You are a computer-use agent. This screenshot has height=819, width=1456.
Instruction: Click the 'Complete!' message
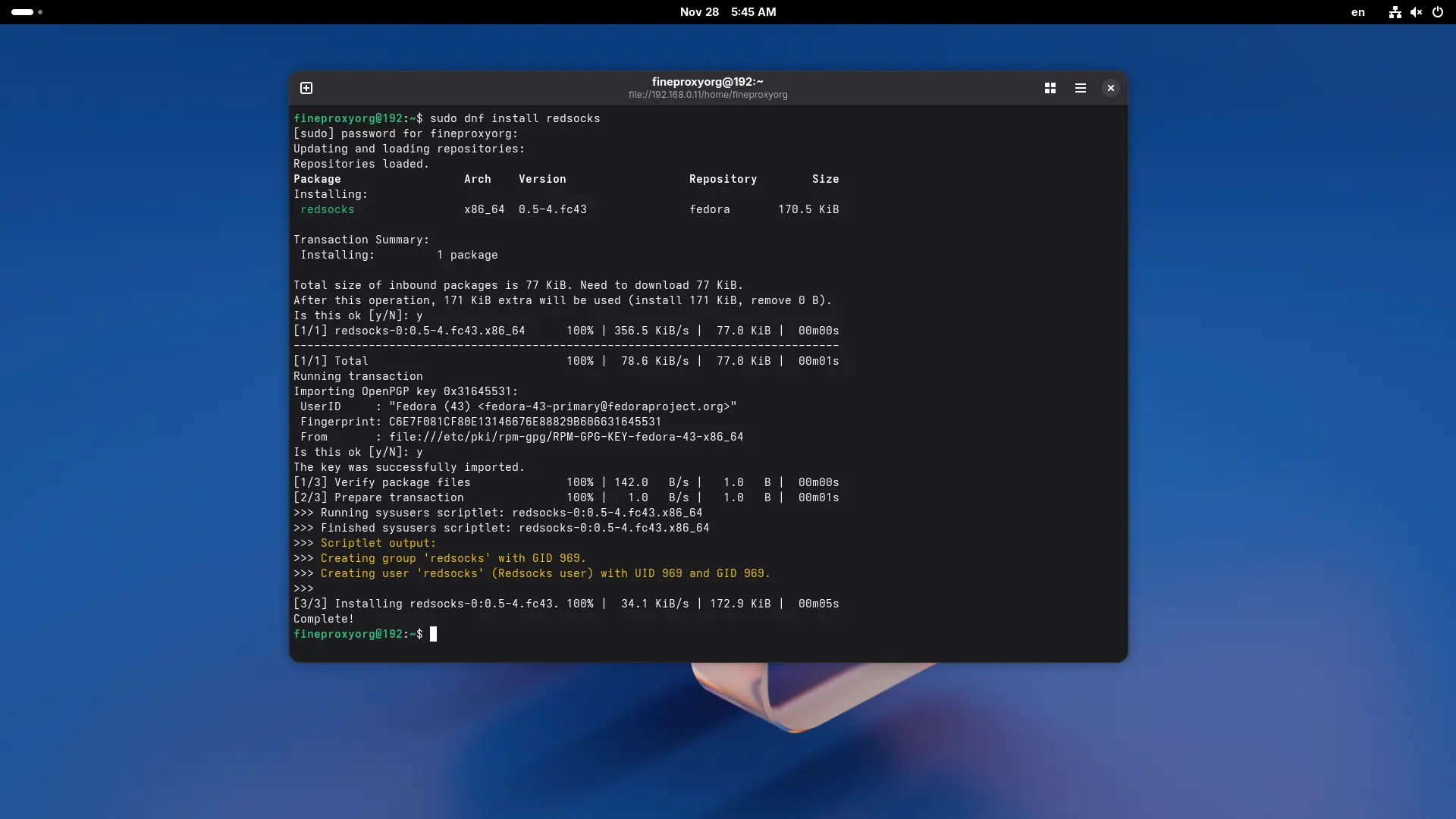pos(324,619)
